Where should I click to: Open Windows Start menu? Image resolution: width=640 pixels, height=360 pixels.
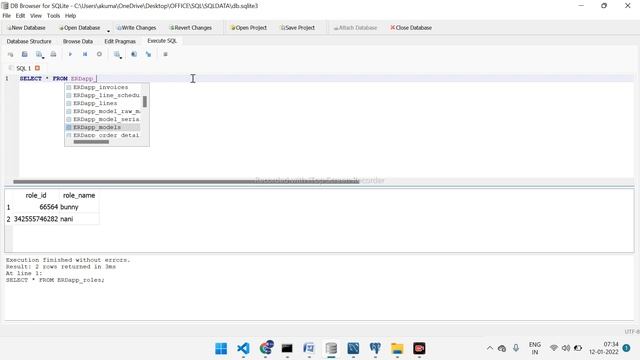(x=221, y=348)
